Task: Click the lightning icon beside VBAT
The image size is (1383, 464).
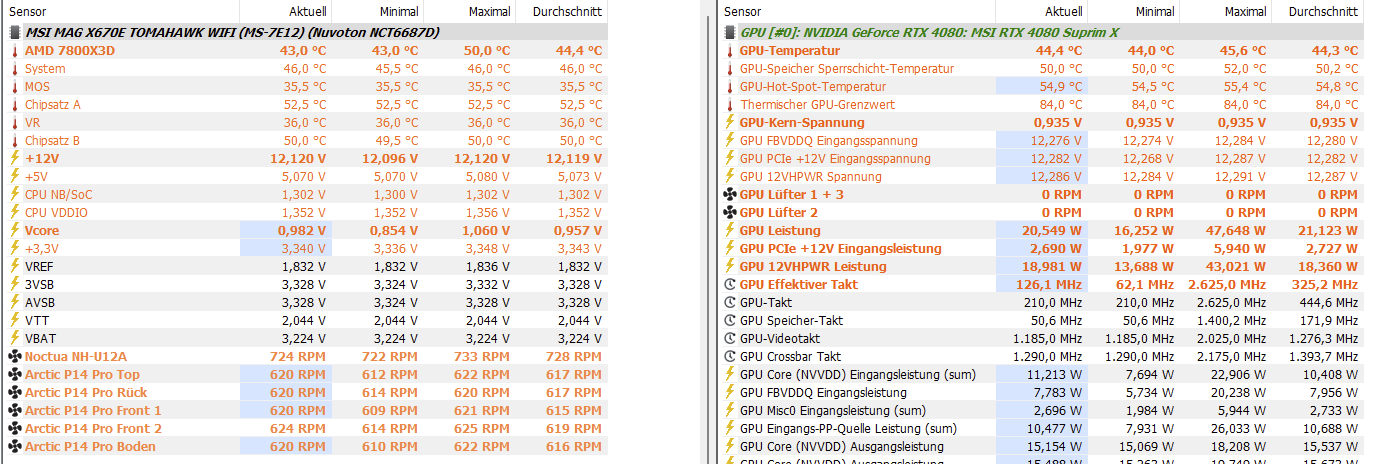Action: (14, 338)
